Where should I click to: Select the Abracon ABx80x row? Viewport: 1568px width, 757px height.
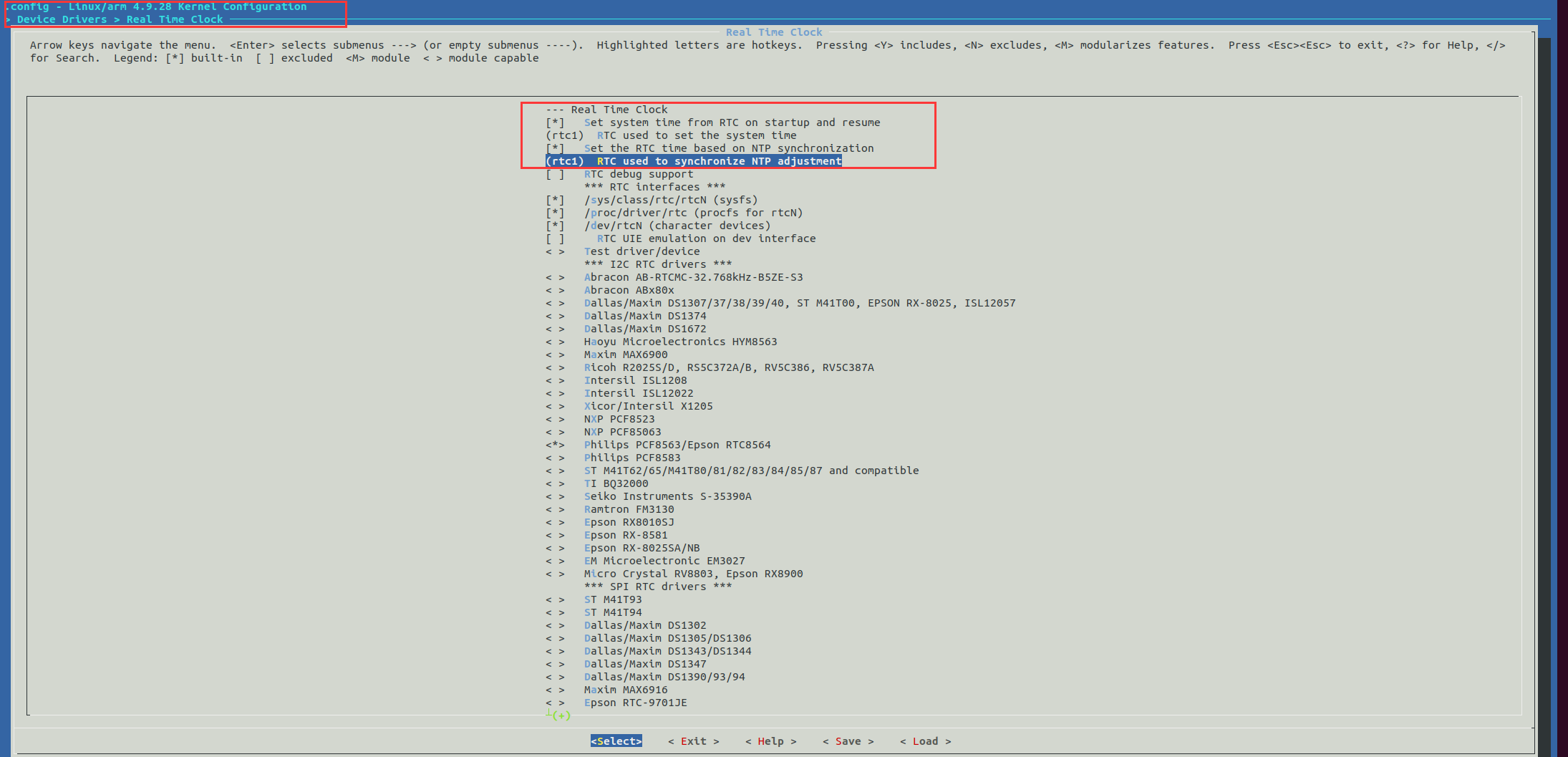[610, 290]
